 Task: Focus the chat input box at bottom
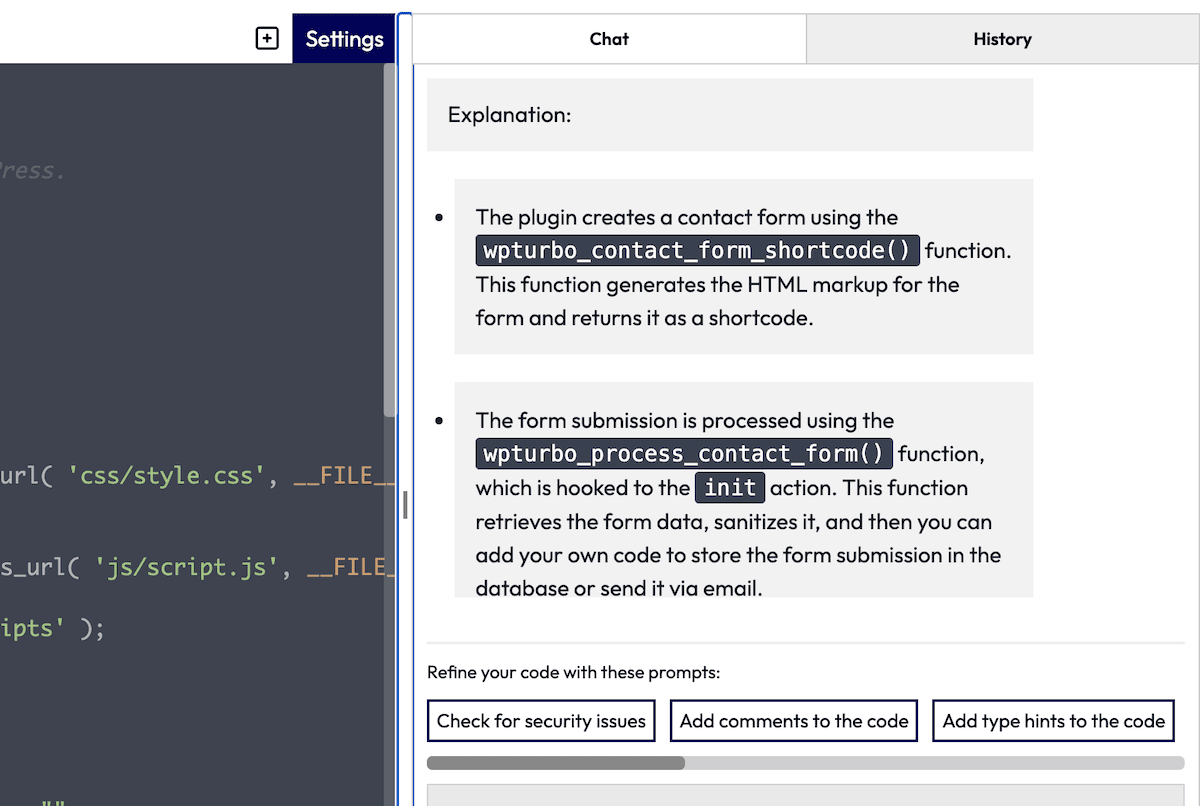point(805,795)
